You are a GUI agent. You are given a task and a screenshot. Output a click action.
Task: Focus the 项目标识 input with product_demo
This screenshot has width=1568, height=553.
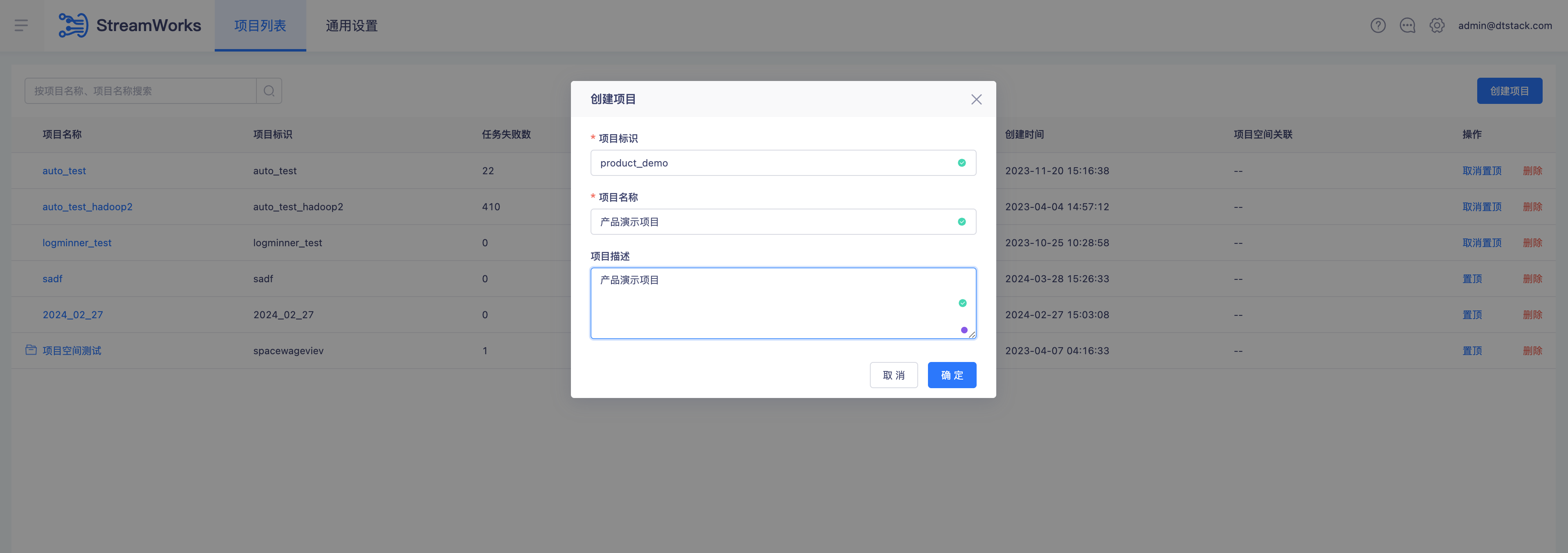pyautogui.click(x=783, y=163)
